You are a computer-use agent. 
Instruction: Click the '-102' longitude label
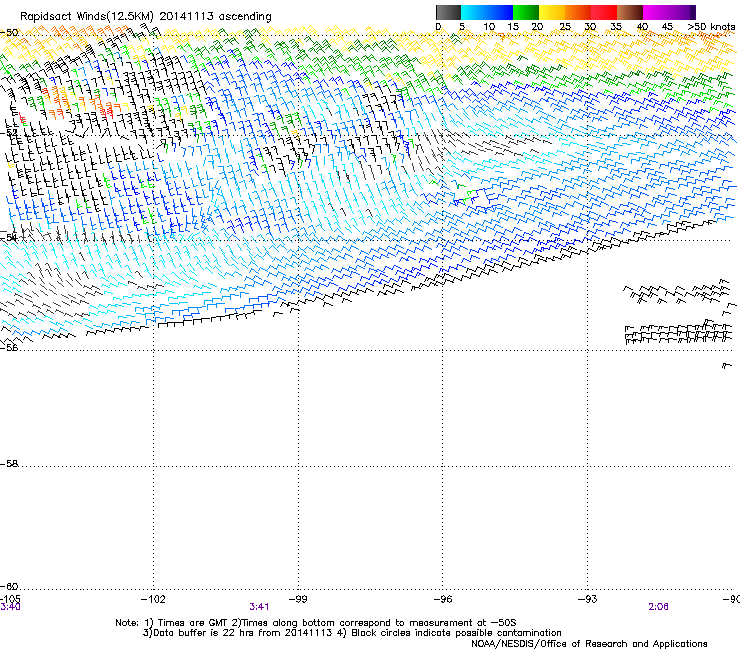click(x=154, y=599)
